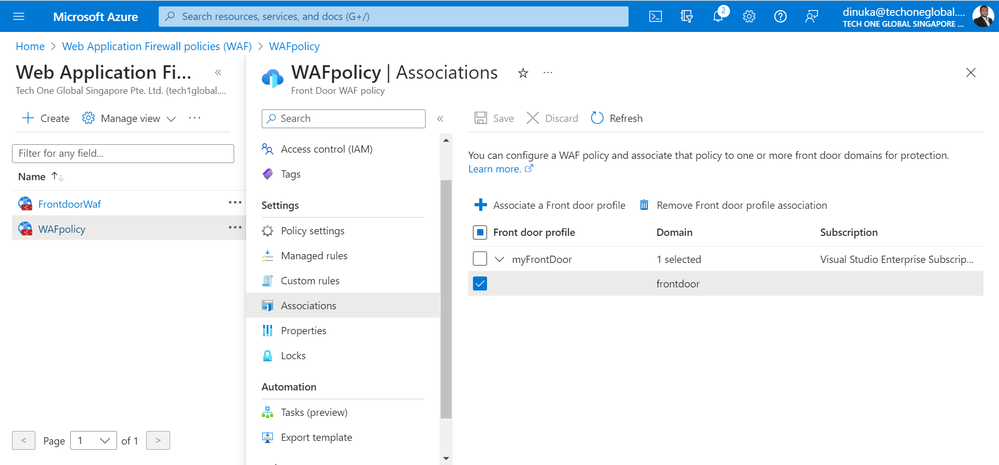This screenshot has width=999, height=465.
Task: Click Create in the WAF policies list
Action: (x=46, y=118)
